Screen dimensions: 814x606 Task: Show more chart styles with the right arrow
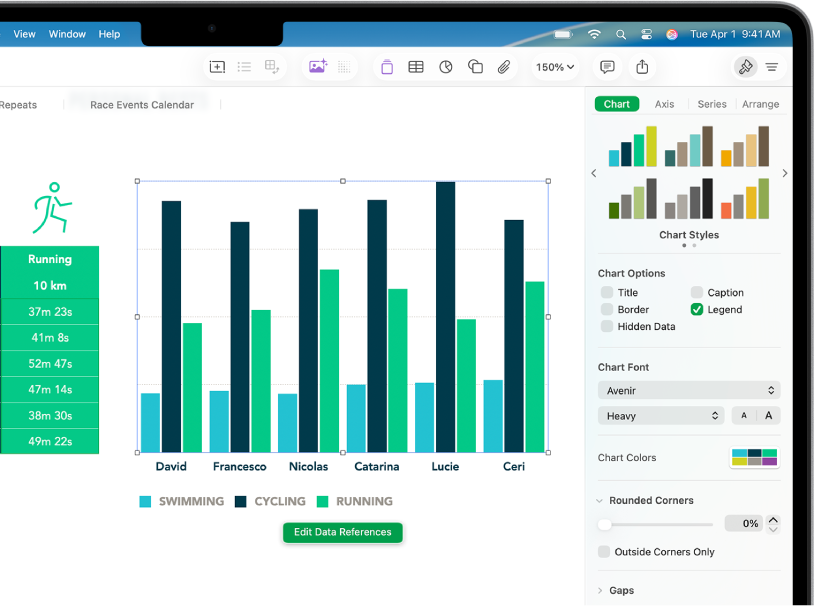click(786, 173)
